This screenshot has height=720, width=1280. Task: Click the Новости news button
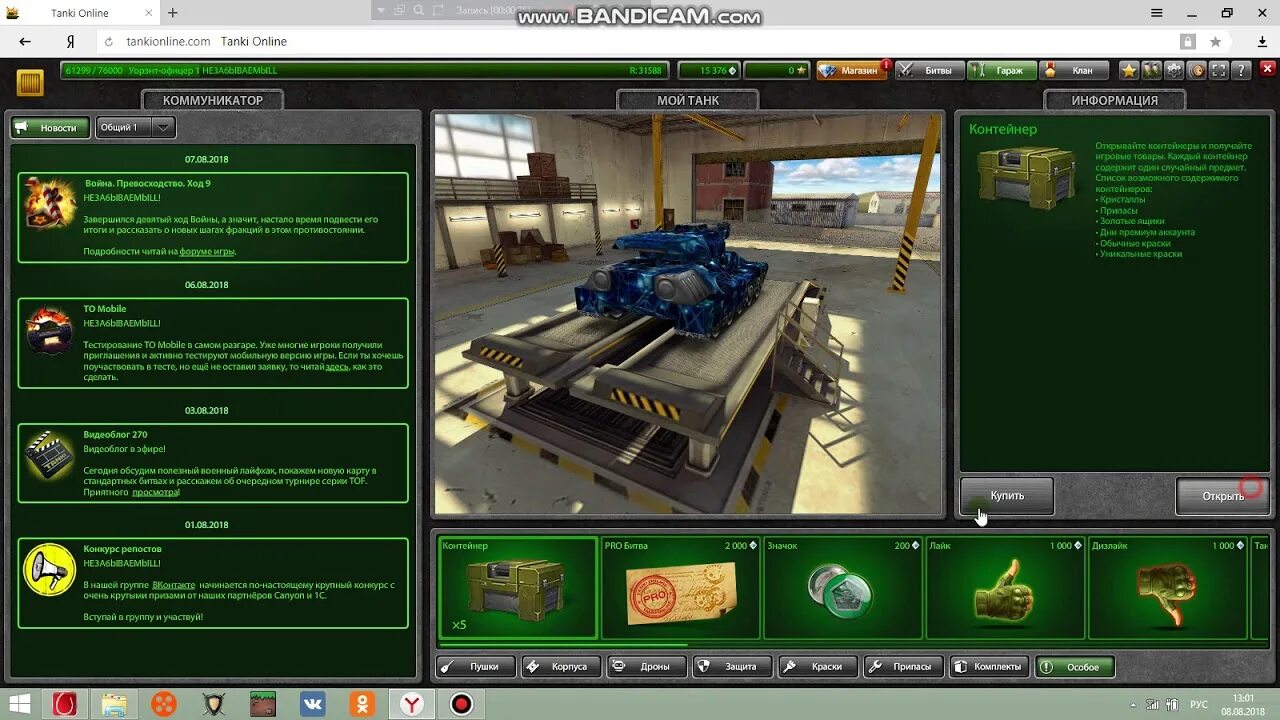pyautogui.click(x=50, y=127)
